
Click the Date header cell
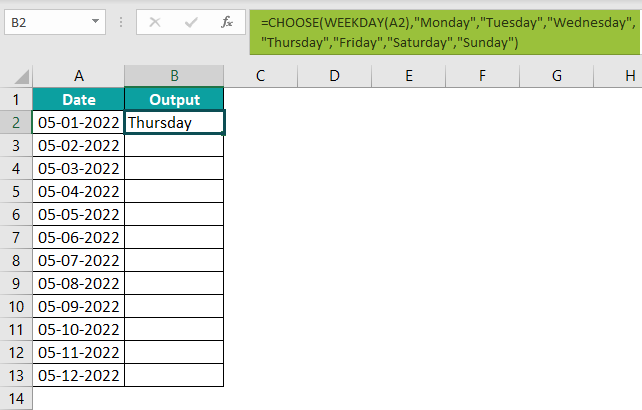coord(79,100)
